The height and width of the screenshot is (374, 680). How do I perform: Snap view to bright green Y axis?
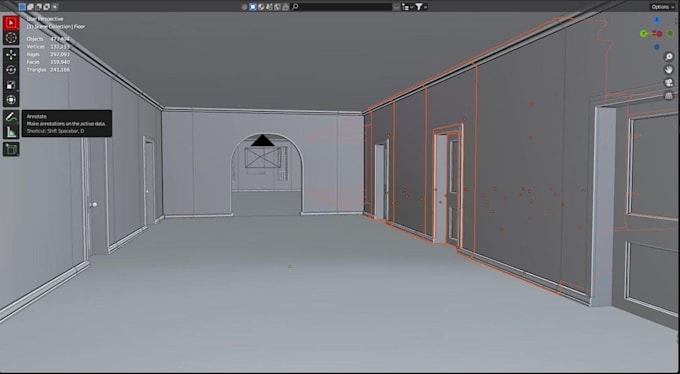[644, 33]
